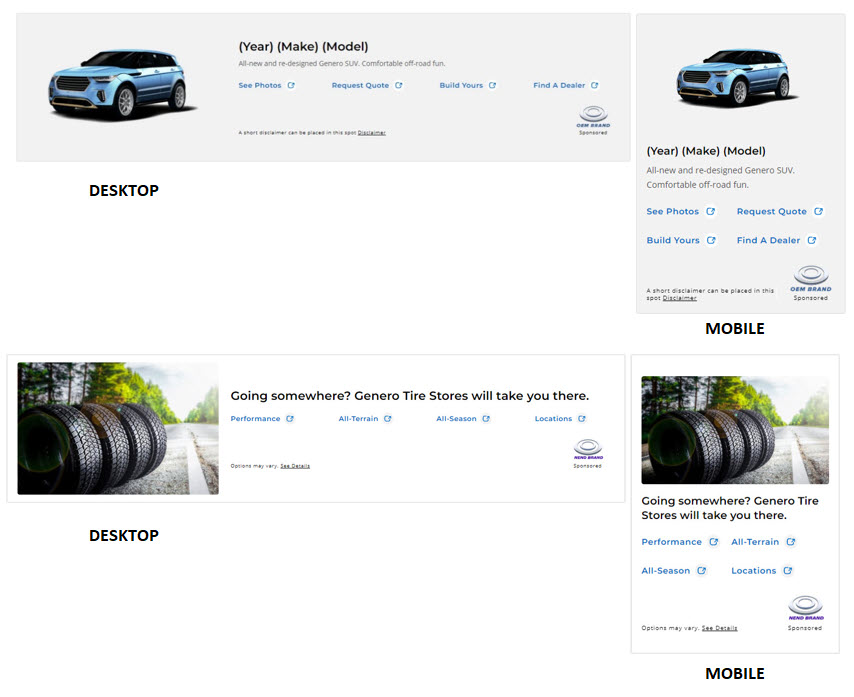Open Find A Dealer link in desktop SUV ad
854x697 pixels.
tap(559, 86)
